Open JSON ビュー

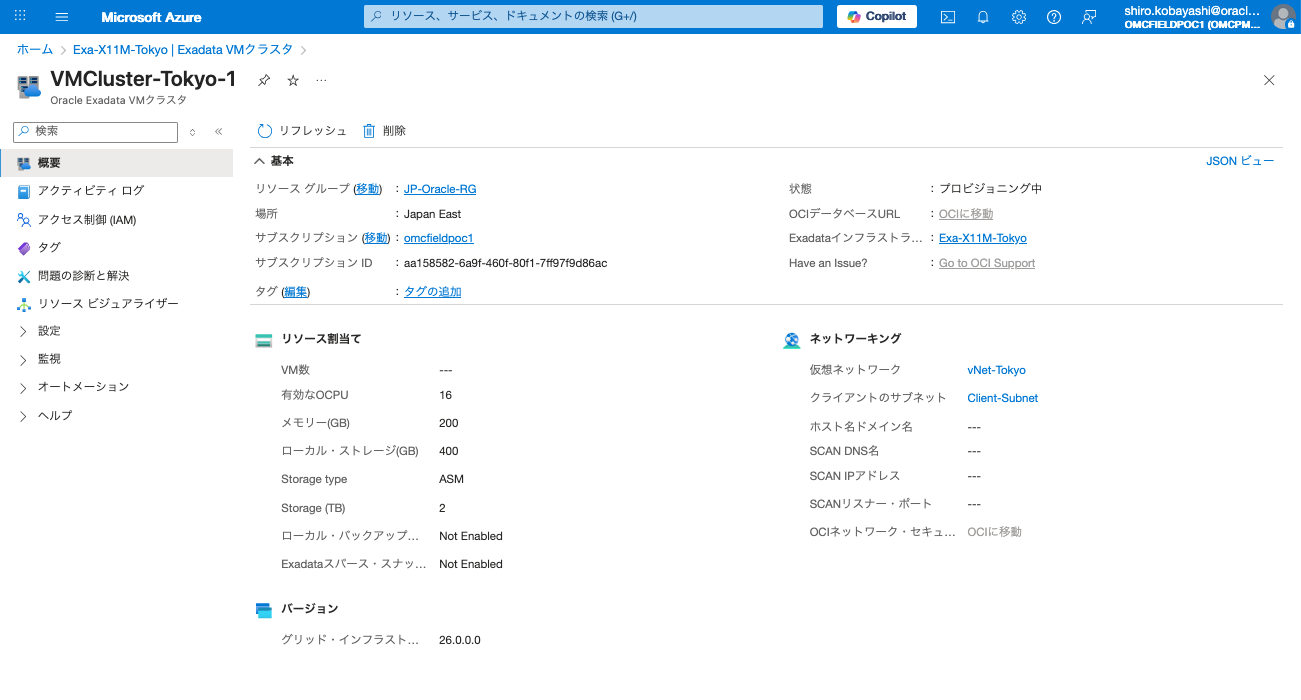pyautogui.click(x=1240, y=161)
